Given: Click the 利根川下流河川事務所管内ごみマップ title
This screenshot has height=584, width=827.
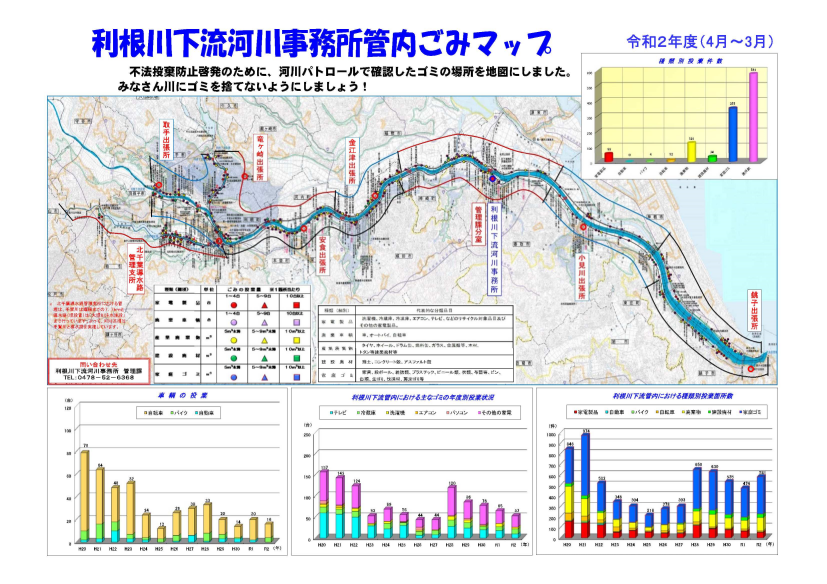Looking at the screenshot, I should pos(322,43).
